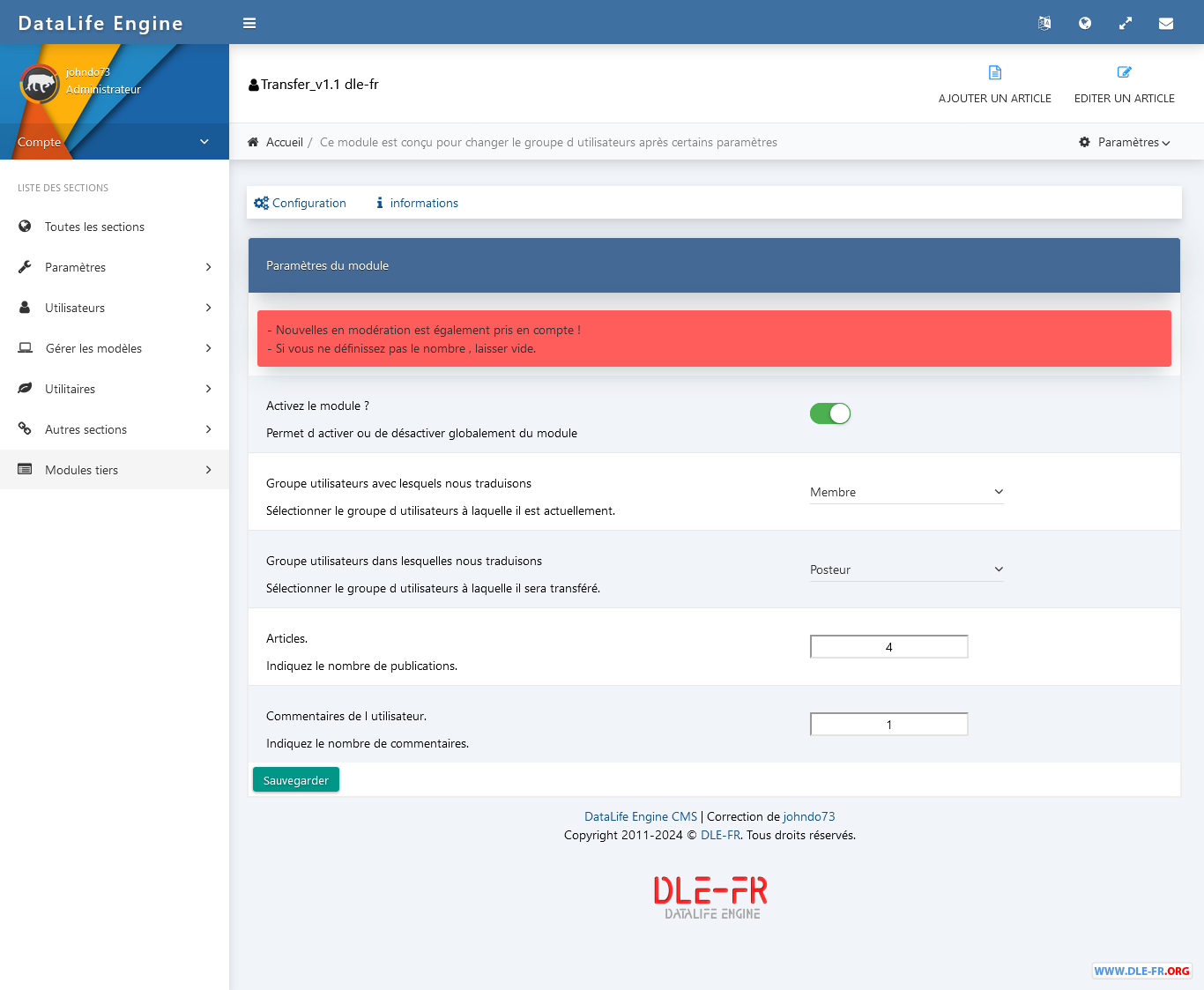Image resolution: width=1204 pixels, height=990 pixels.
Task: Click gears icon next to Autres sections
Action: [x=25, y=429]
